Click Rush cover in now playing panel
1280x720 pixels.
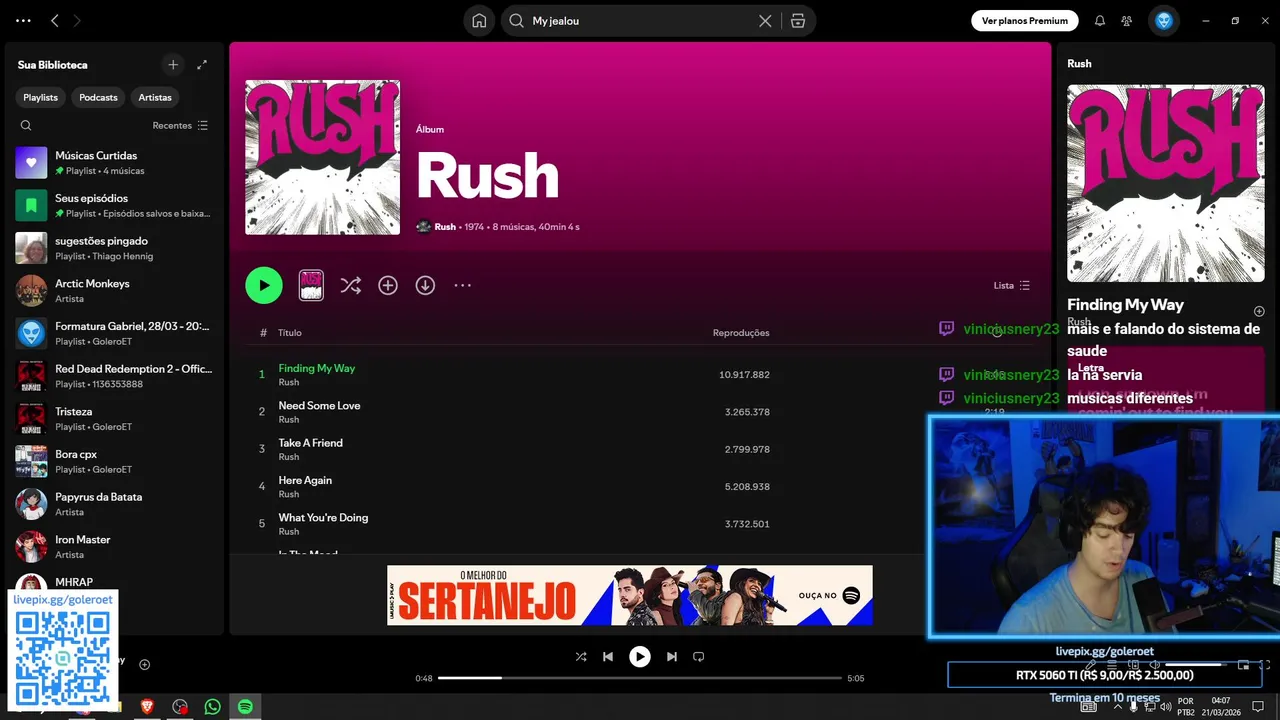pos(1165,183)
